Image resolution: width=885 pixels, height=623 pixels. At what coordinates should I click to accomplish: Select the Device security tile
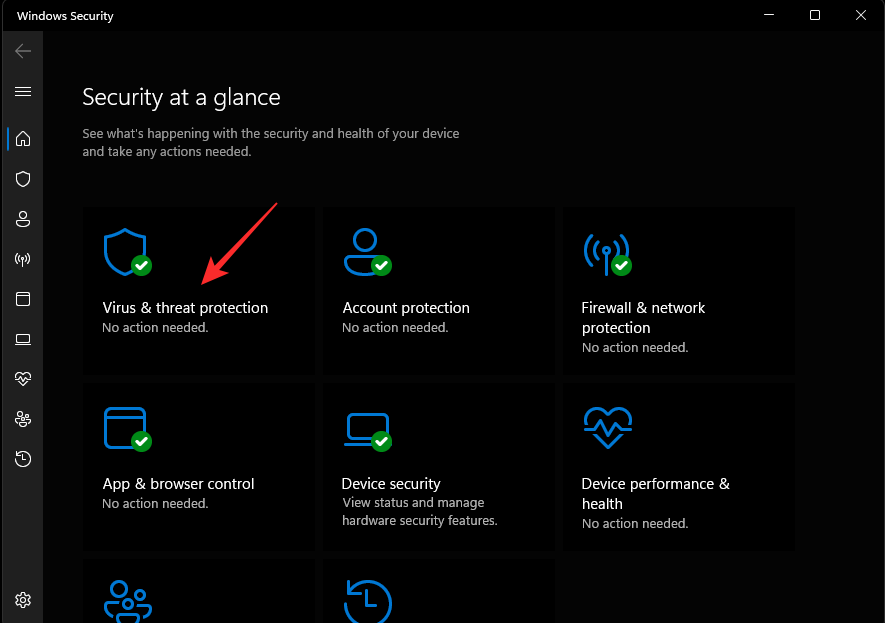(437, 465)
